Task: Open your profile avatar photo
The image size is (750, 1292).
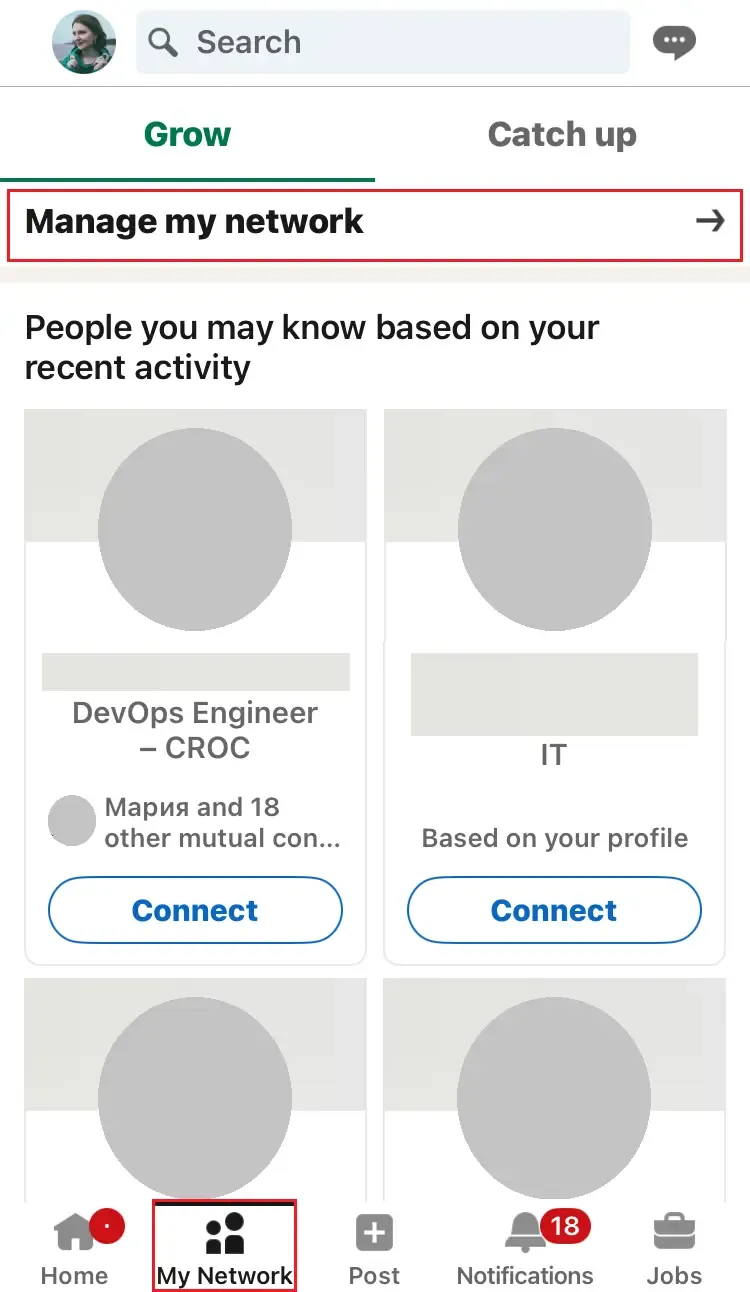Action: (x=84, y=42)
